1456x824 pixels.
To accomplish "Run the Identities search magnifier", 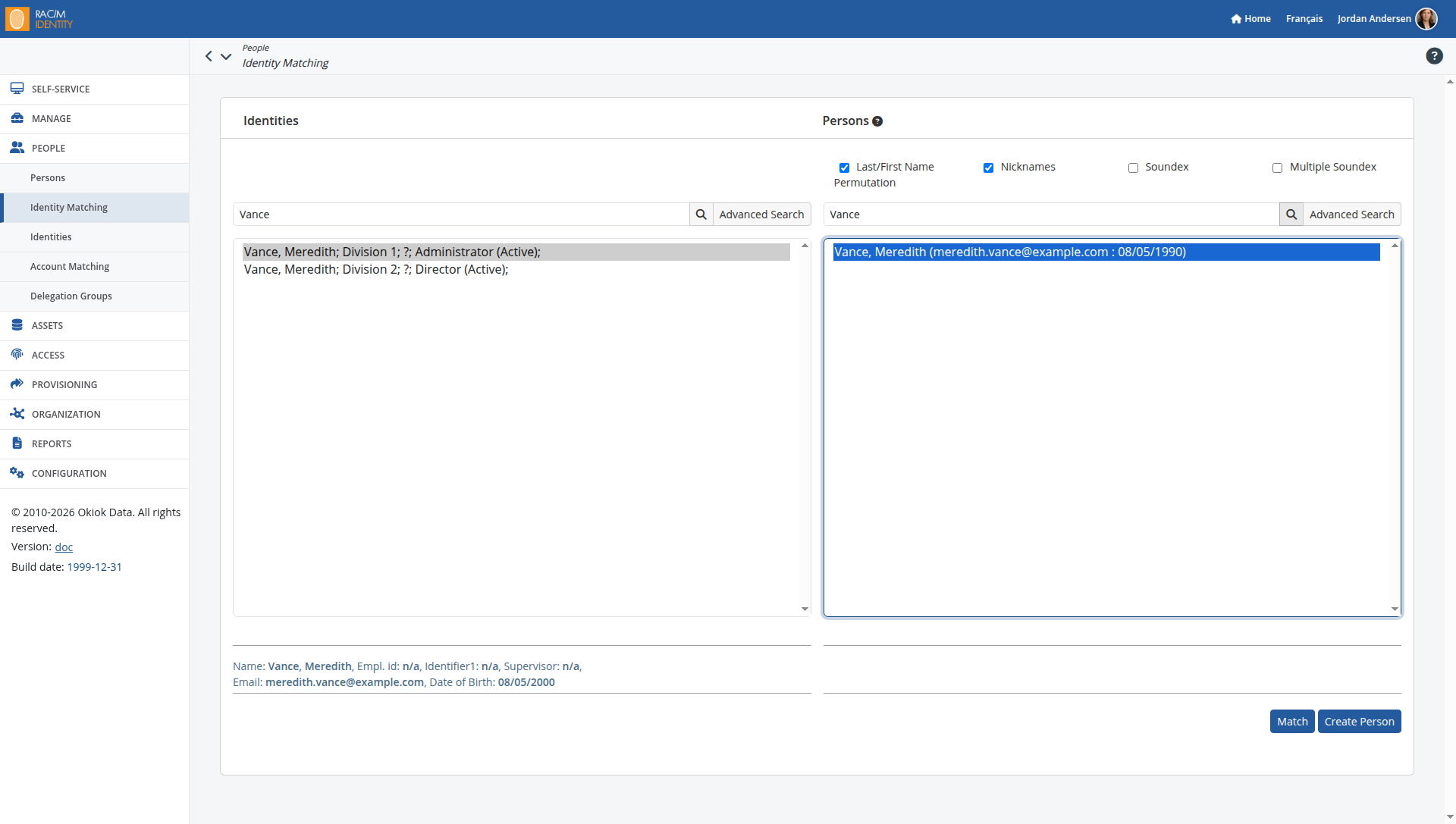I will (x=701, y=215).
